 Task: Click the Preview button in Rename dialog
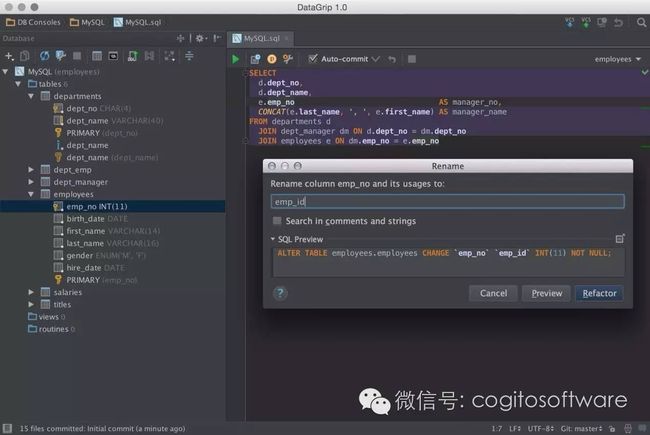546,293
